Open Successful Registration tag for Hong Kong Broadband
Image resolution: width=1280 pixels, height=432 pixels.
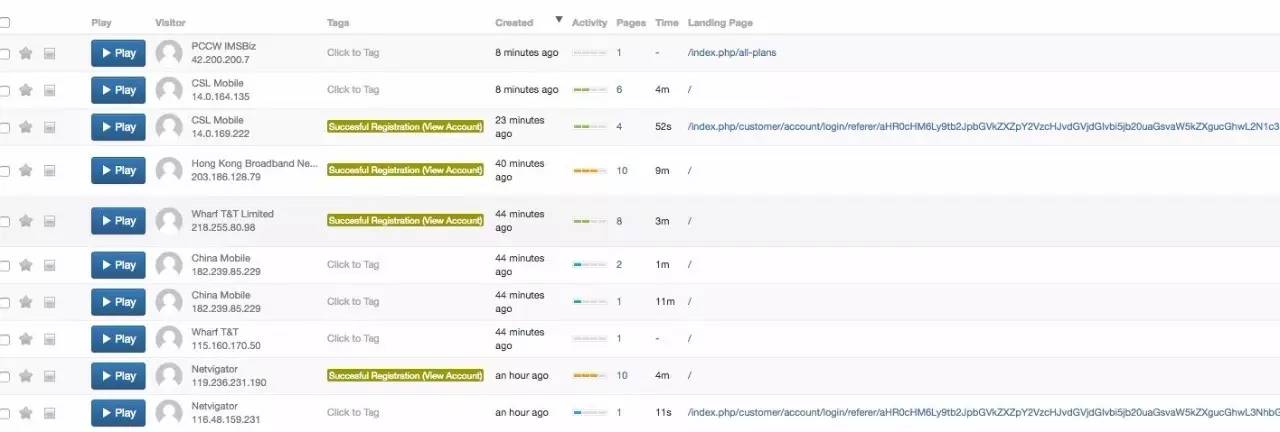point(405,170)
